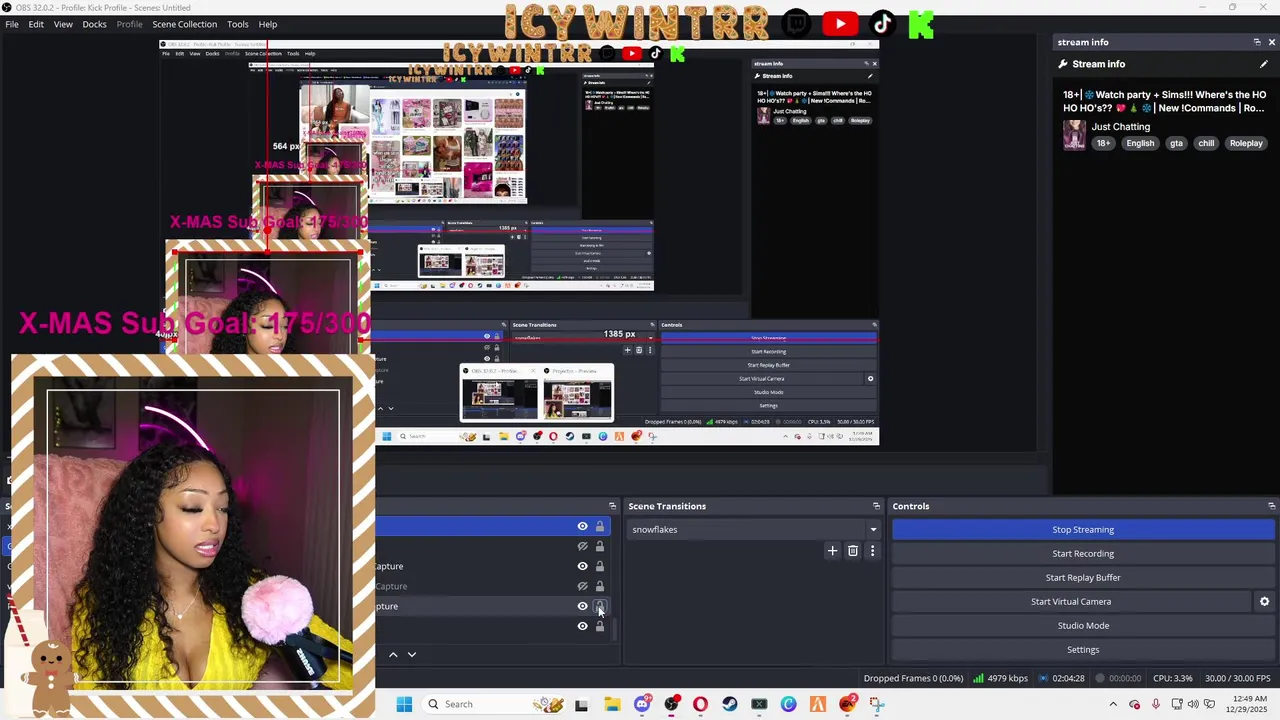
Task: Open the Edit menu
Action: tap(36, 24)
